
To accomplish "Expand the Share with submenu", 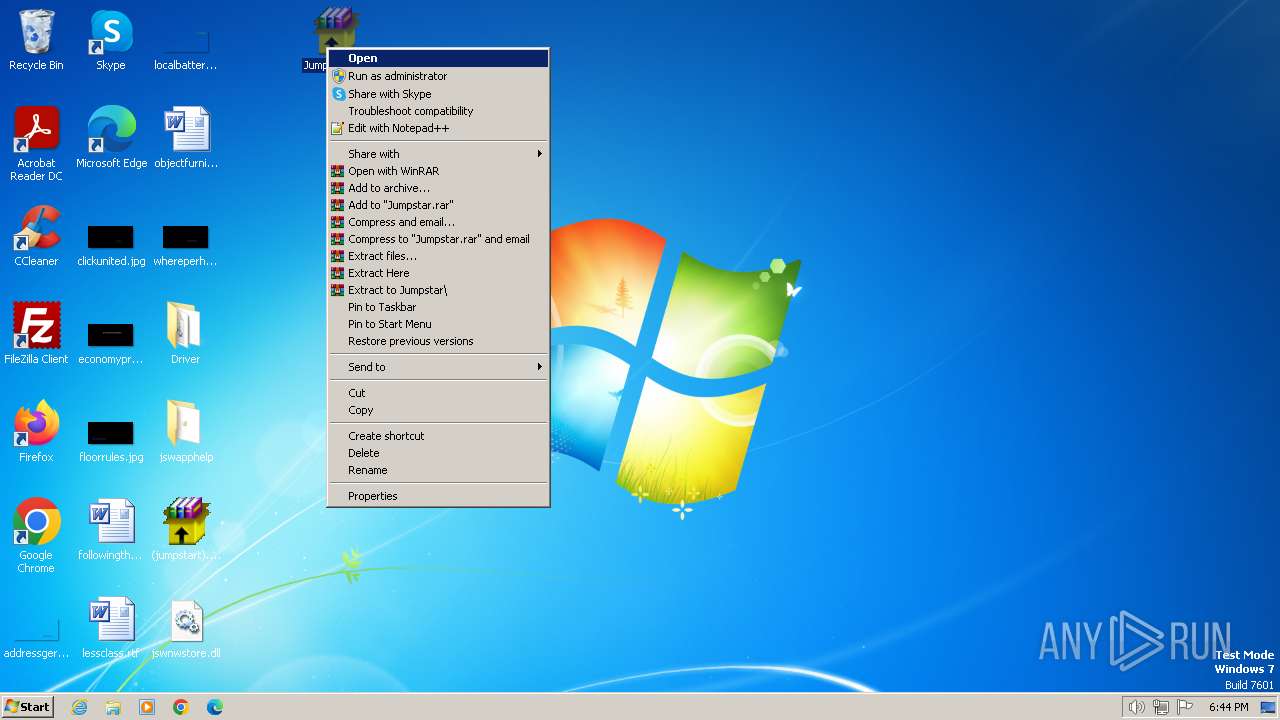I will coord(439,154).
